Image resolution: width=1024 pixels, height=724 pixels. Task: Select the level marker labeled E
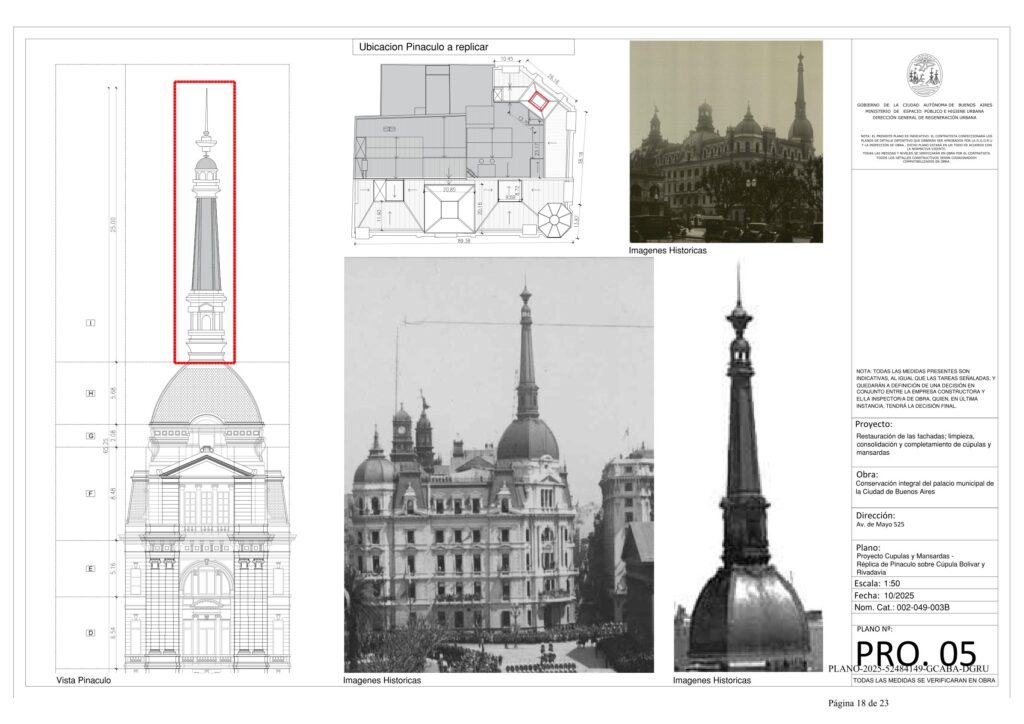[x=90, y=568]
